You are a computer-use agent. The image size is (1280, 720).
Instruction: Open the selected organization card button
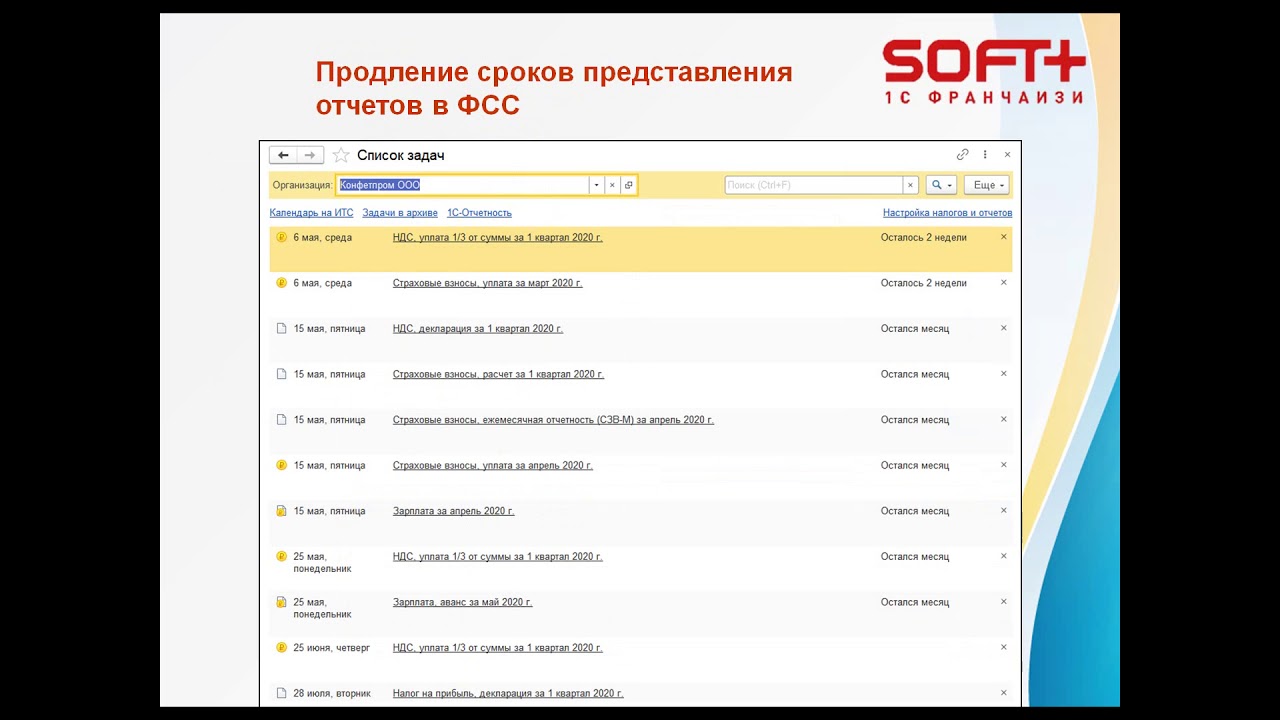pyautogui.click(x=628, y=185)
